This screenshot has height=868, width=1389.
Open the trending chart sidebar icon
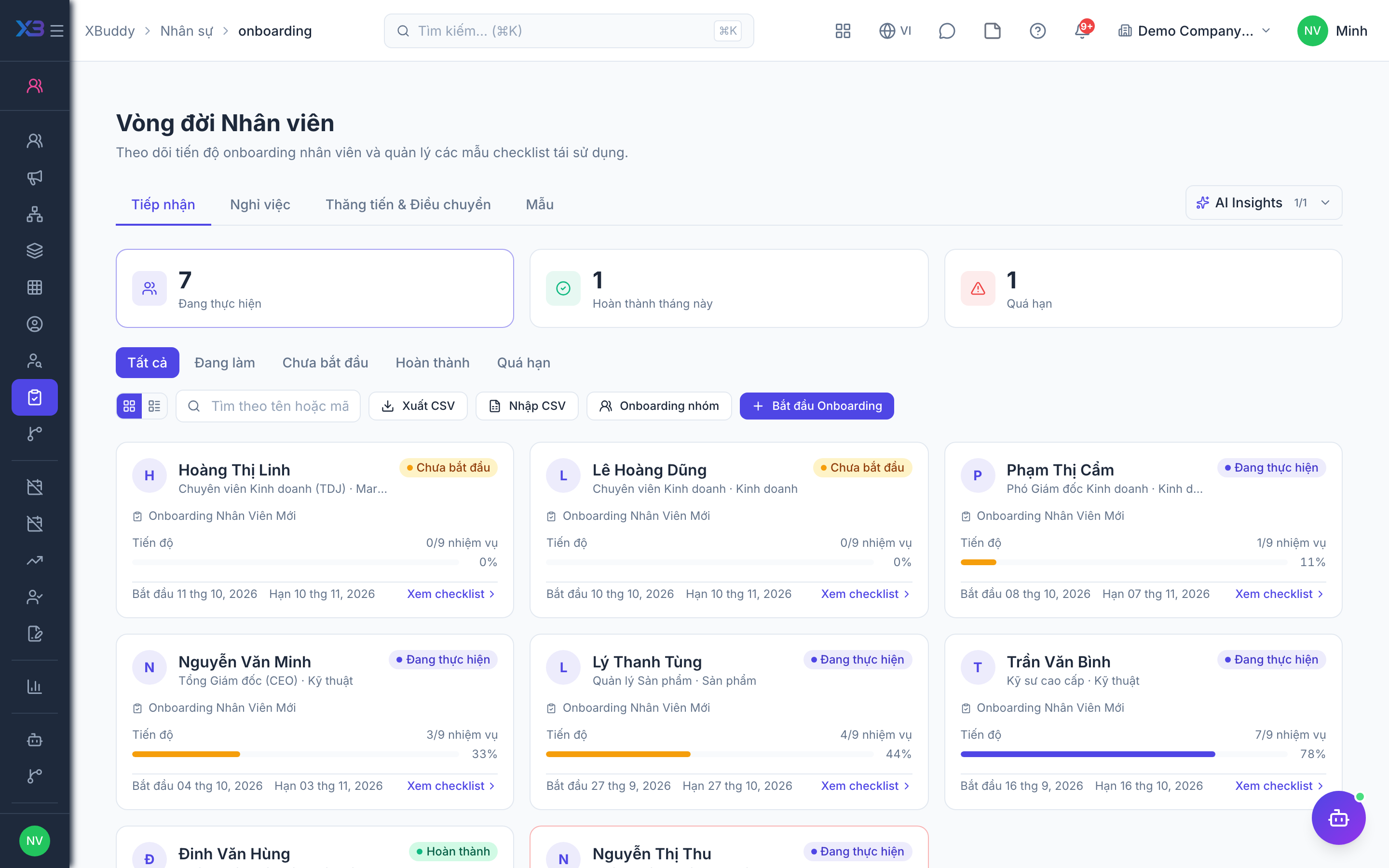pos(34,560)
